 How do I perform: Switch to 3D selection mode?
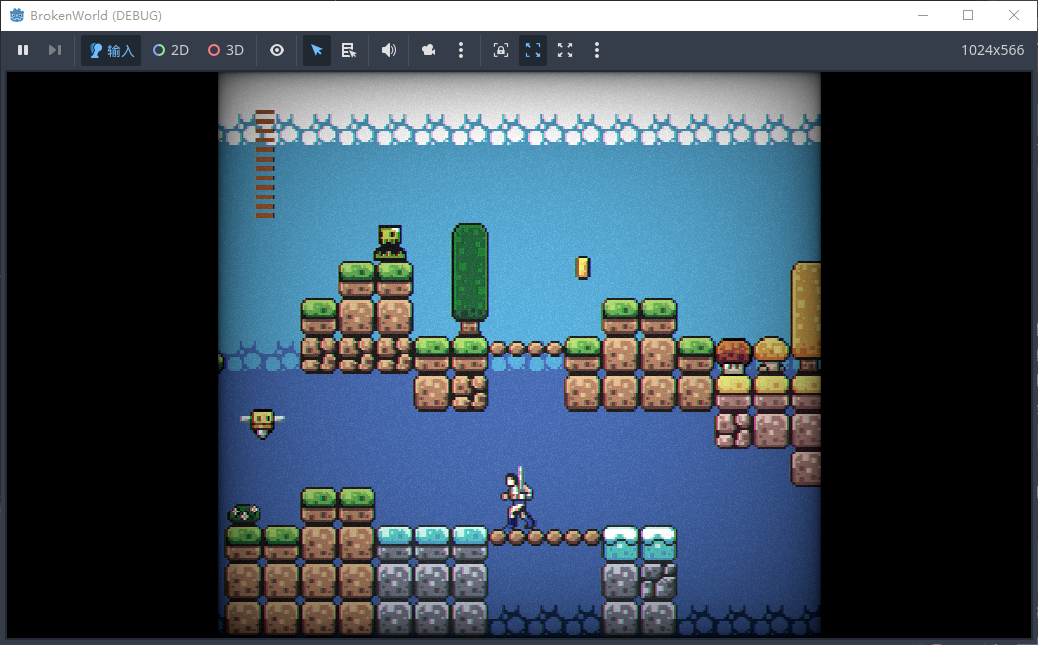click(x=226, y=50)
